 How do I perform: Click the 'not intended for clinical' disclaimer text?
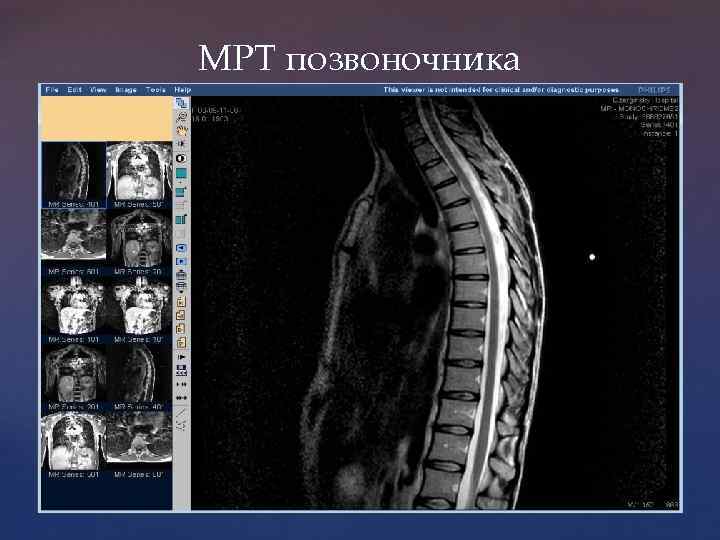(x=501, y=90)
